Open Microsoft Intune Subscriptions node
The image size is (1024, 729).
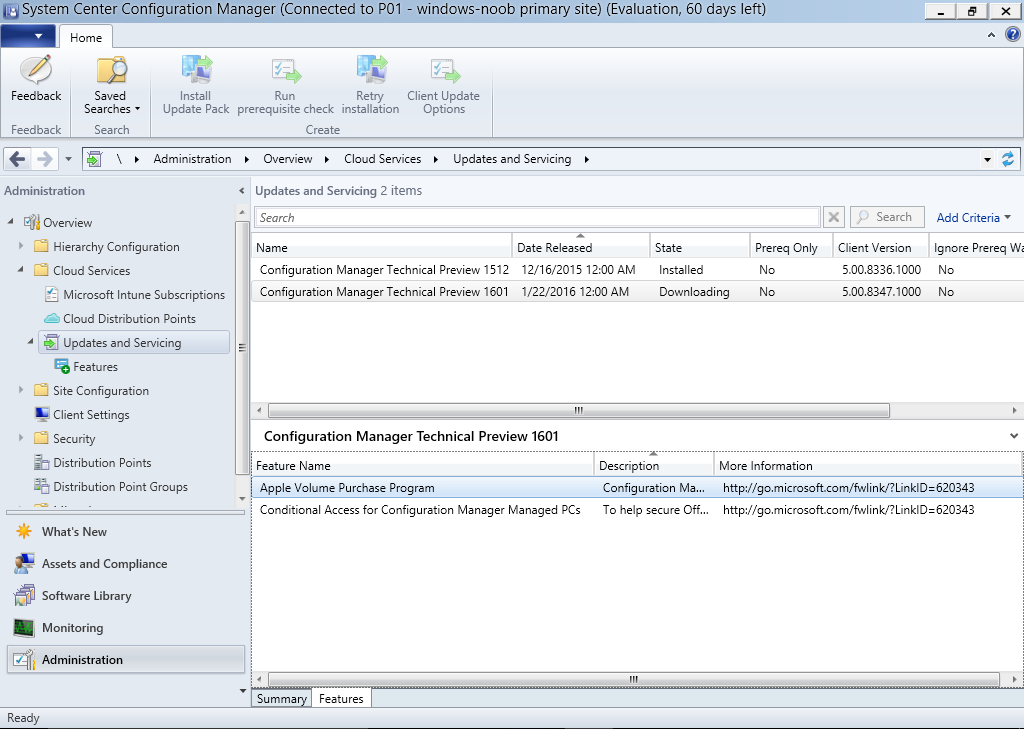point(144,295)
